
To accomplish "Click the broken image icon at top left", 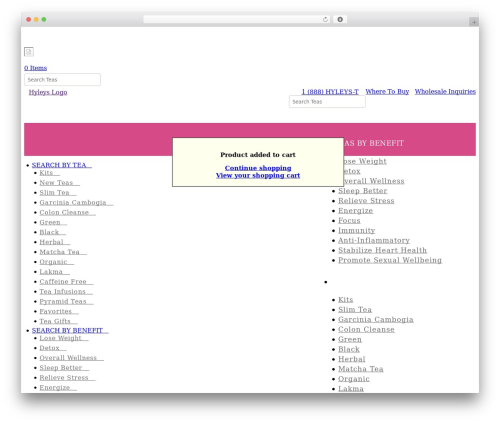I will tap(29, 52).
